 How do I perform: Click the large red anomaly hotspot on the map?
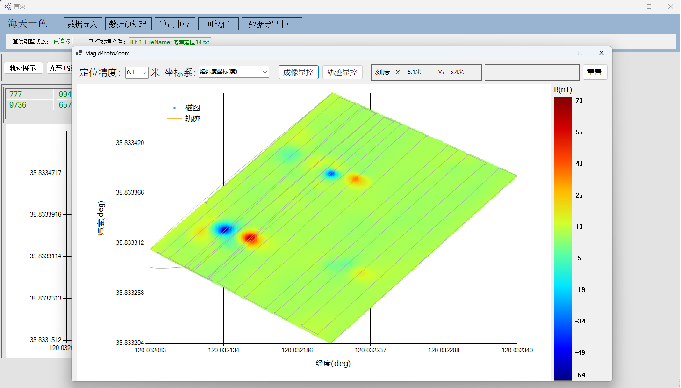coord(250,238)
